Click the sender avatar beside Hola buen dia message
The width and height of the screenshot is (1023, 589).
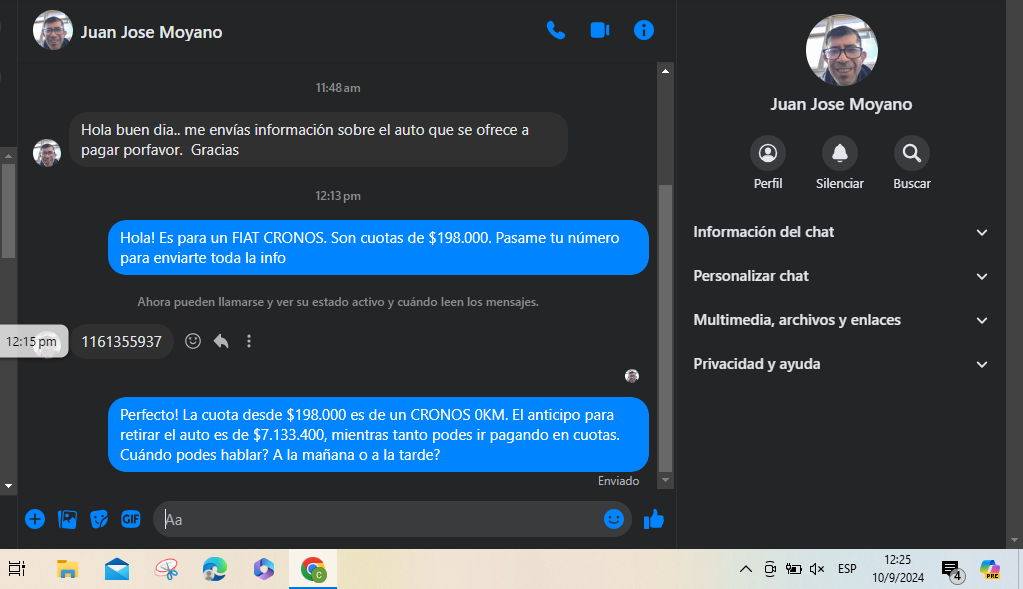tap(47, 153)
